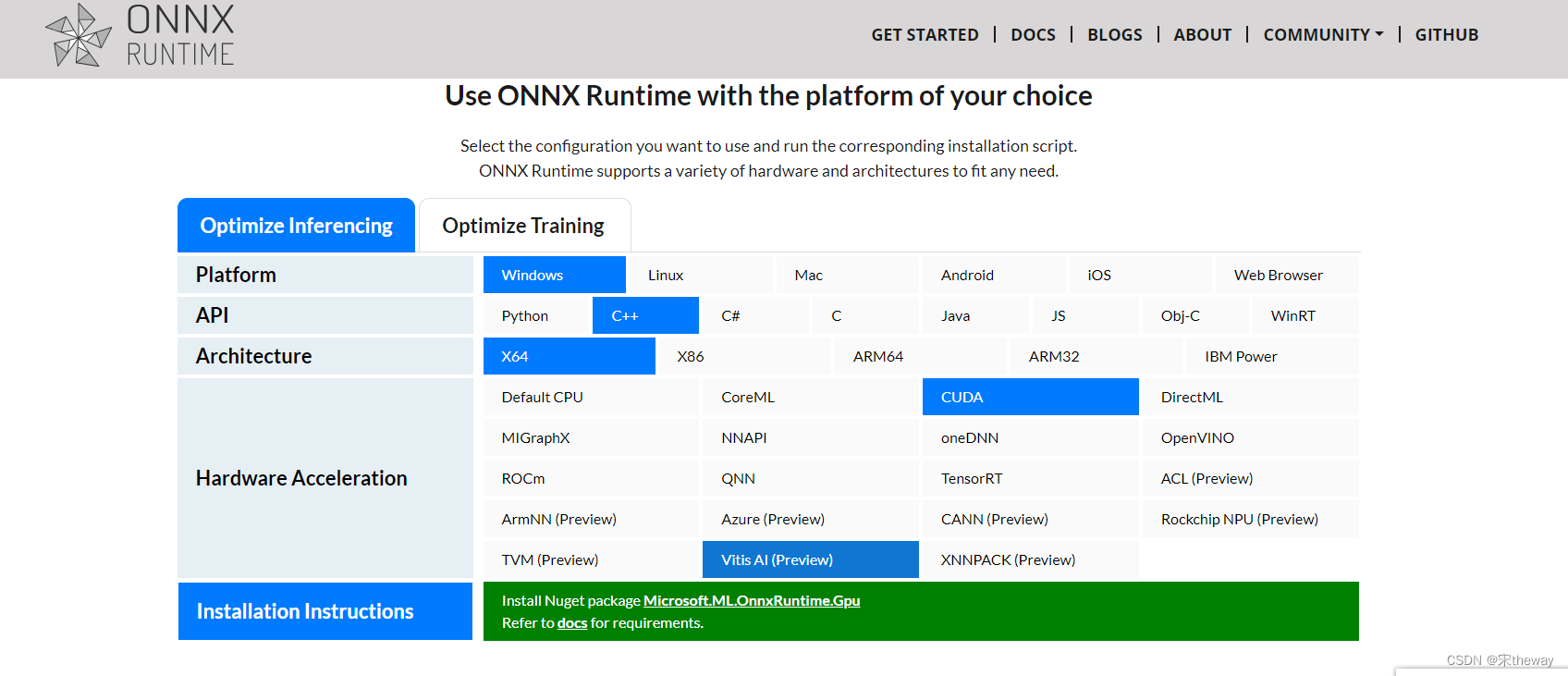Choose XNNPACK (Preview) acceleration
The width and height of the screenshot is (1568, 676).
click(1031, 559)
